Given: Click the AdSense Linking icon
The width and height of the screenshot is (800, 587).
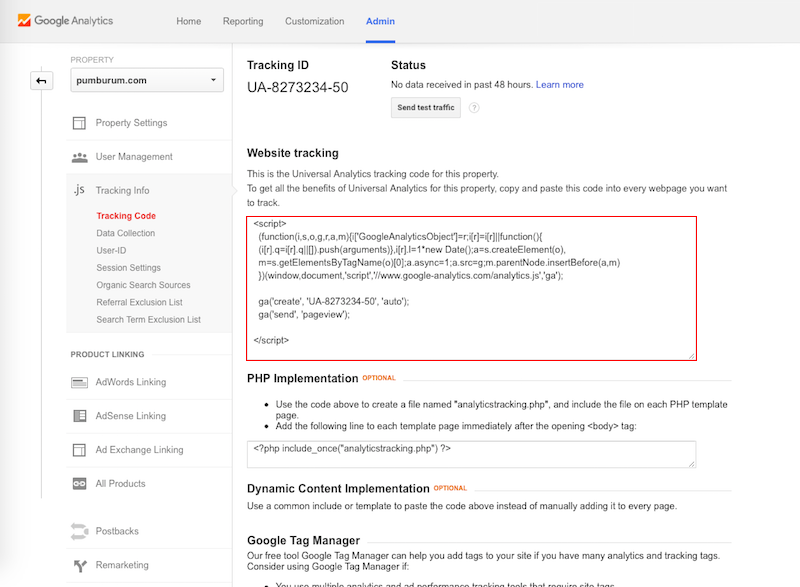Looking at the screenshot, I should 79,416.
